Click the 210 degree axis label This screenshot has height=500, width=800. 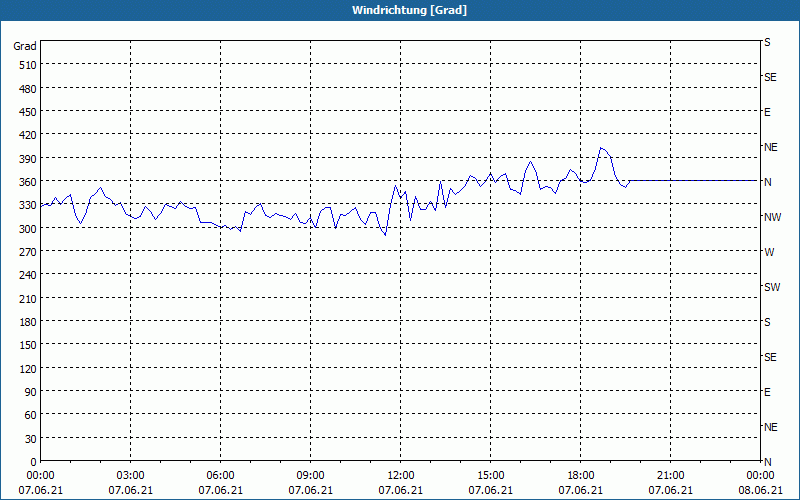pyautogui.click(x=28, y=298)
